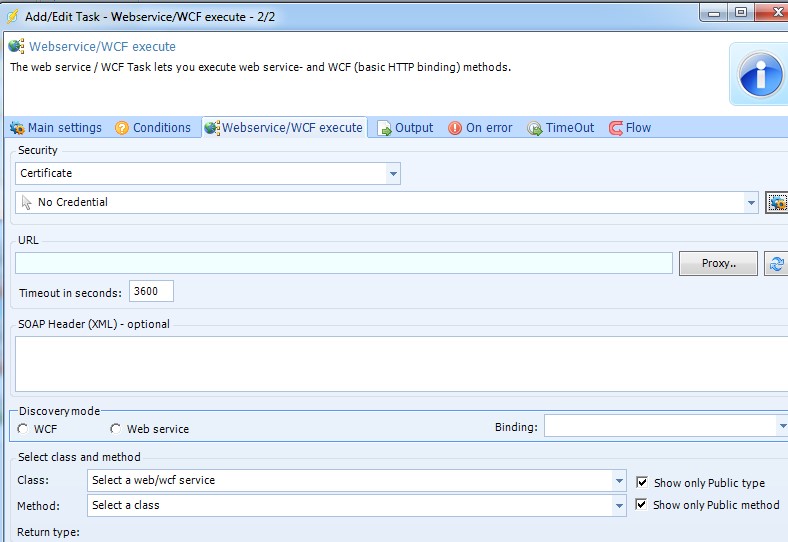Click the Proxy.. button
788x542 pixels.
(x=718, y=264)
